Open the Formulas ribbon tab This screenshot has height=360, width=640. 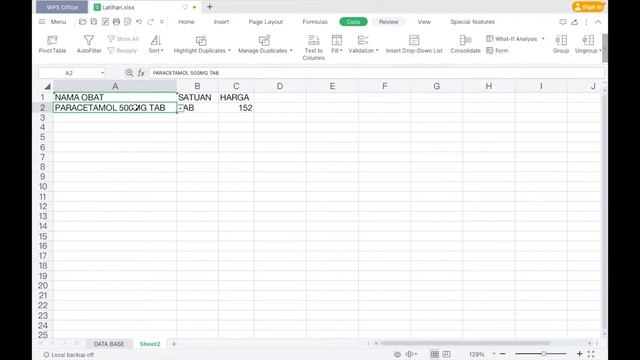(315, 22)
